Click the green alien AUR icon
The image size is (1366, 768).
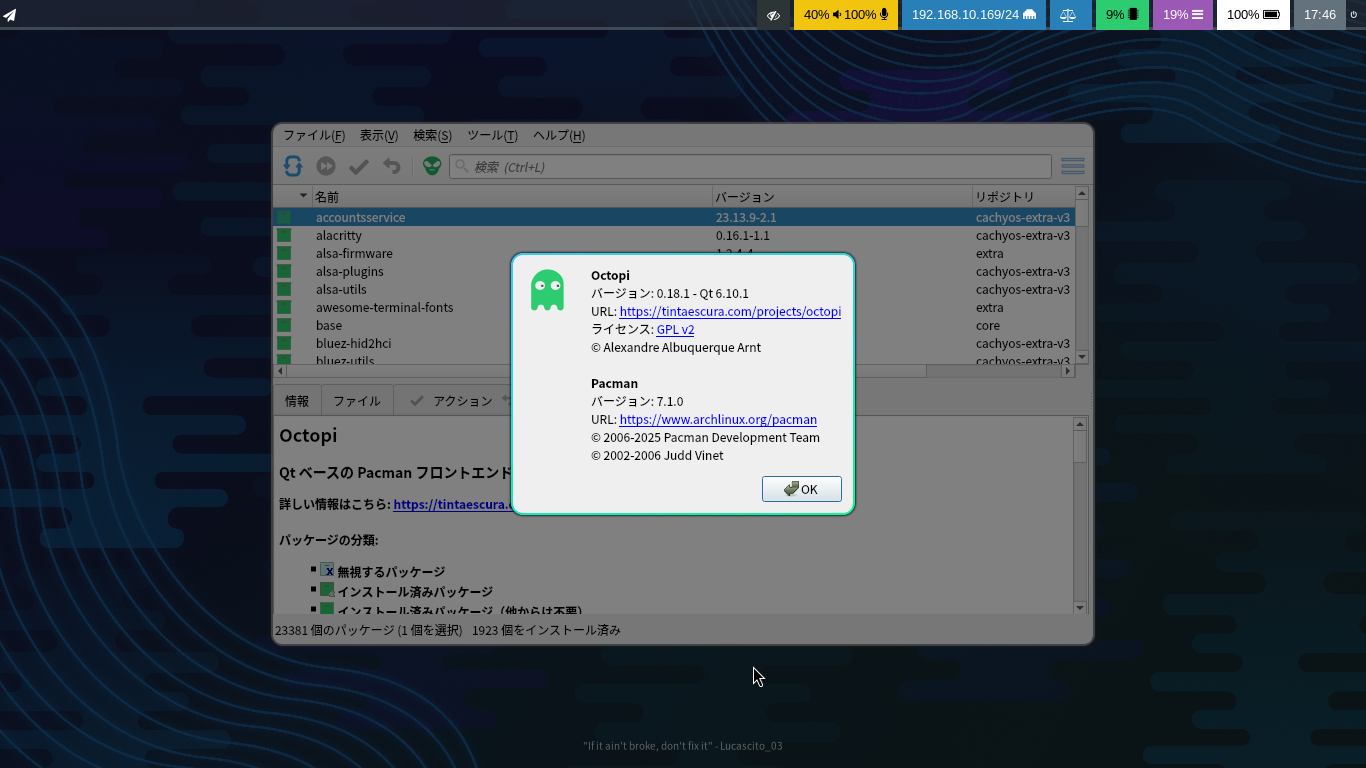tap(431, 166)
